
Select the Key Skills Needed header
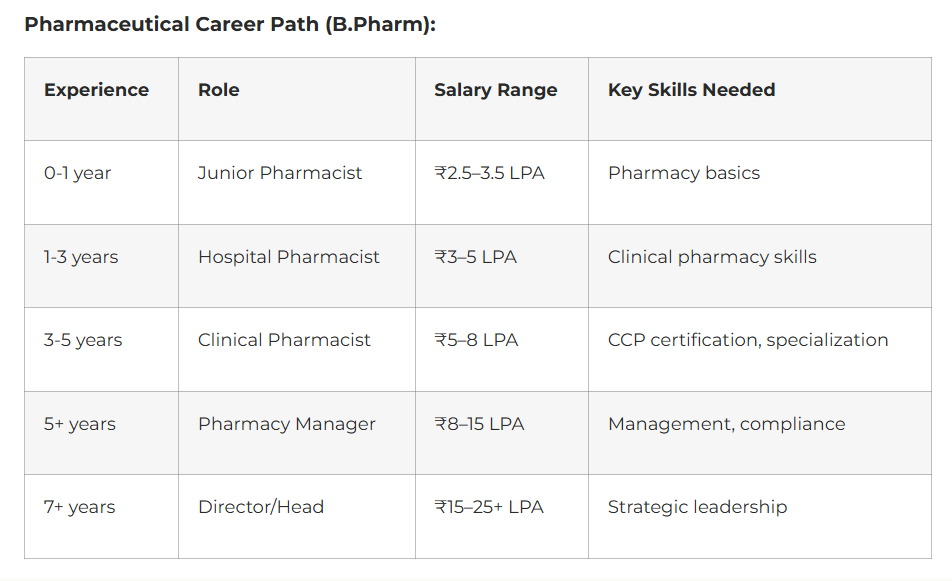tap(692, 90)
